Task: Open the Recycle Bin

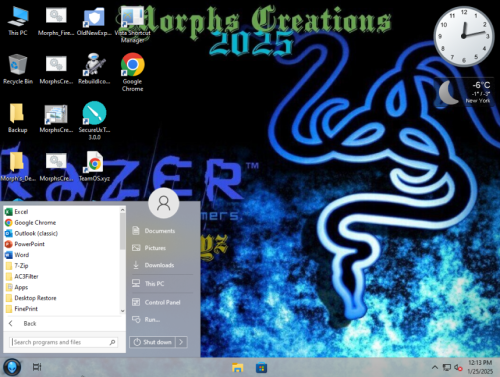Action: 18,69
